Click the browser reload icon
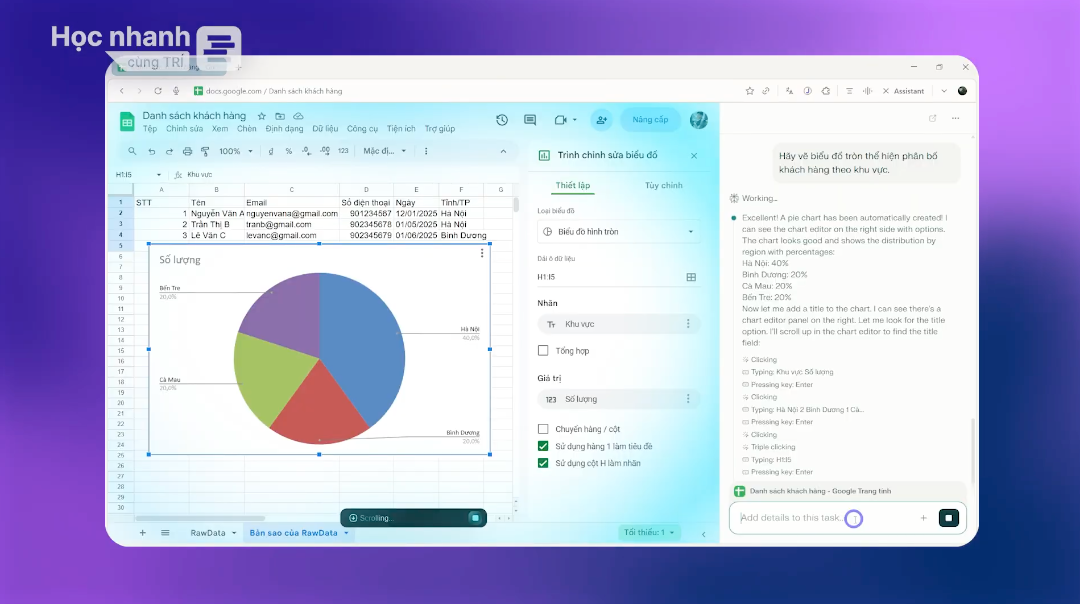 coord(158,91)
